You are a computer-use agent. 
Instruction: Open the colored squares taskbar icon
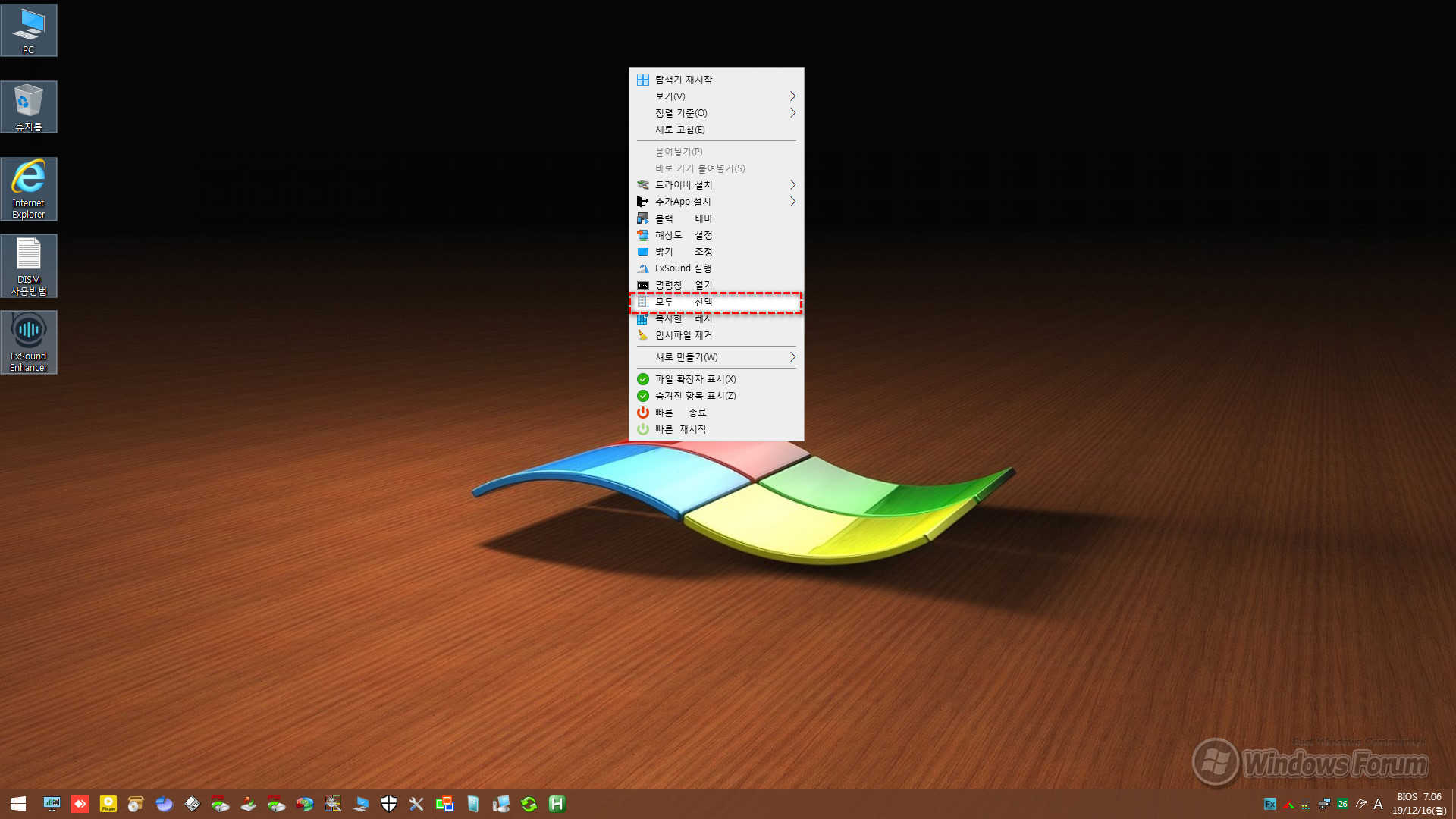tap(445, 804)
